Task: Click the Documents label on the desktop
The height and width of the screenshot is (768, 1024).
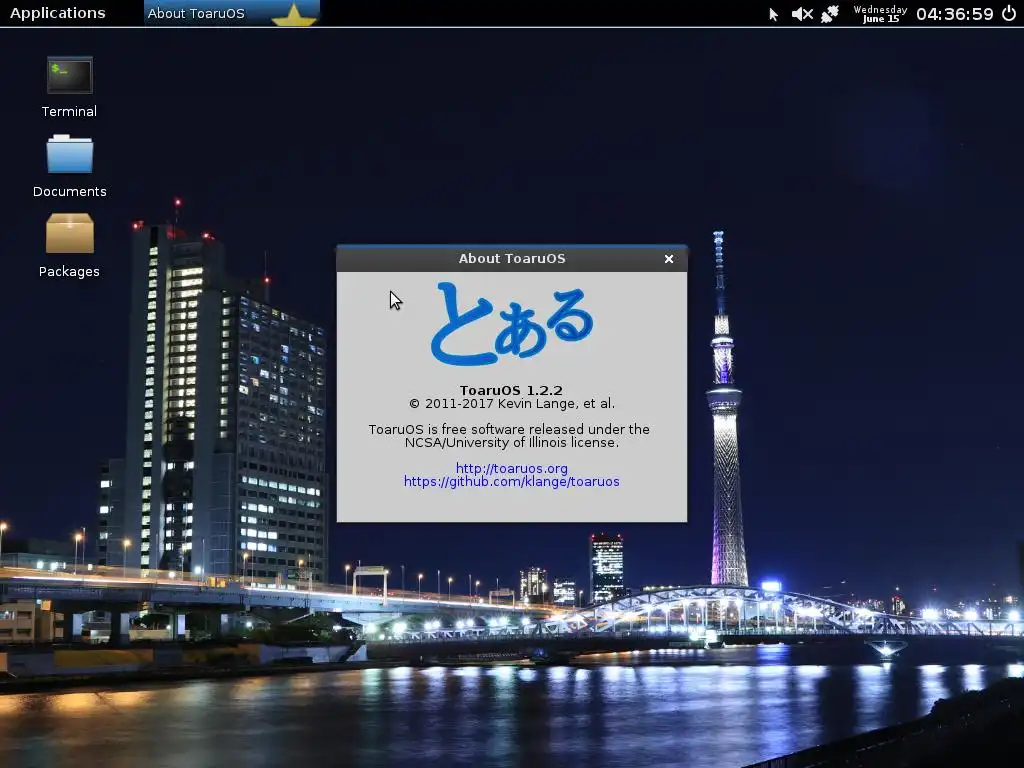Action: click(x=69, y=191)
